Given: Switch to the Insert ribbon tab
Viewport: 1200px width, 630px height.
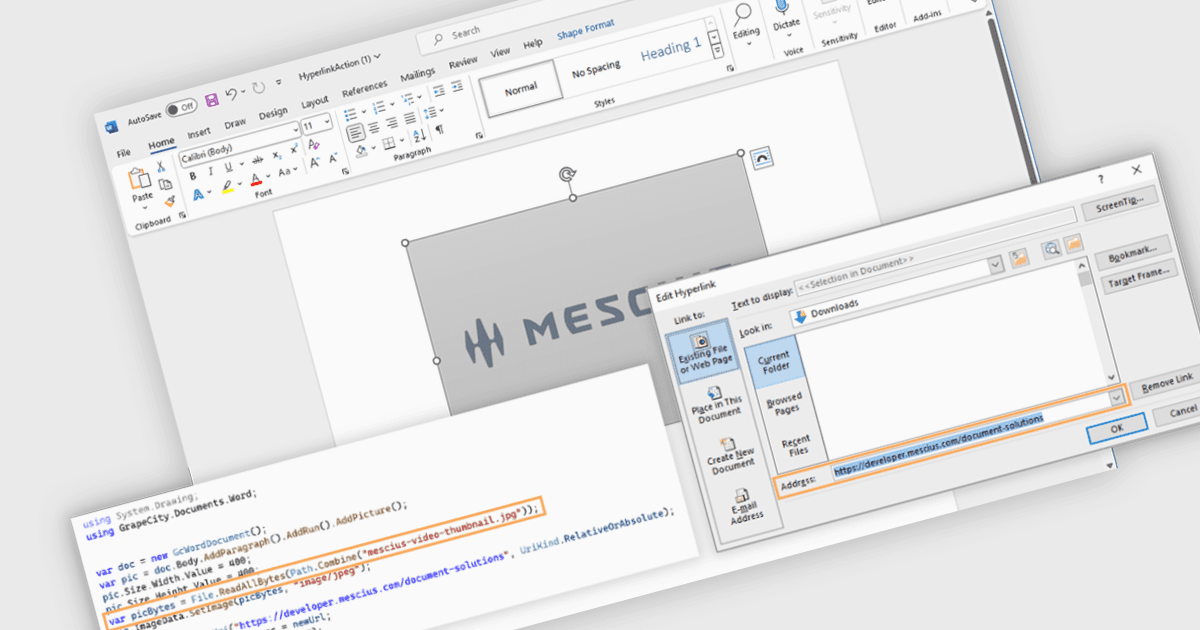Looking at the screenshot, I should [x=199, y=133].
